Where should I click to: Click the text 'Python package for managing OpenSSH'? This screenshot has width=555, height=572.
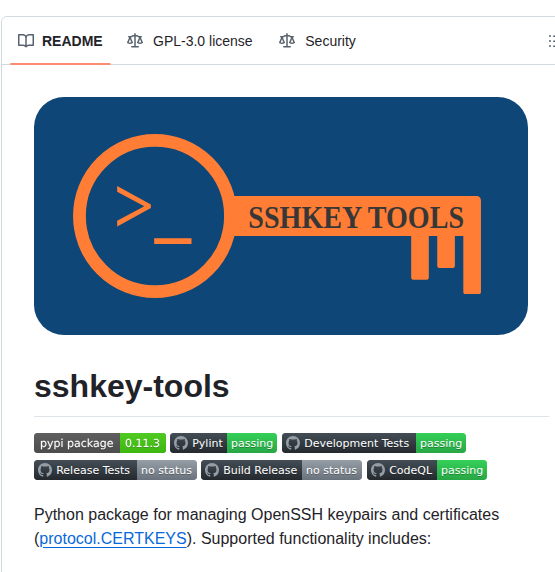178,515
